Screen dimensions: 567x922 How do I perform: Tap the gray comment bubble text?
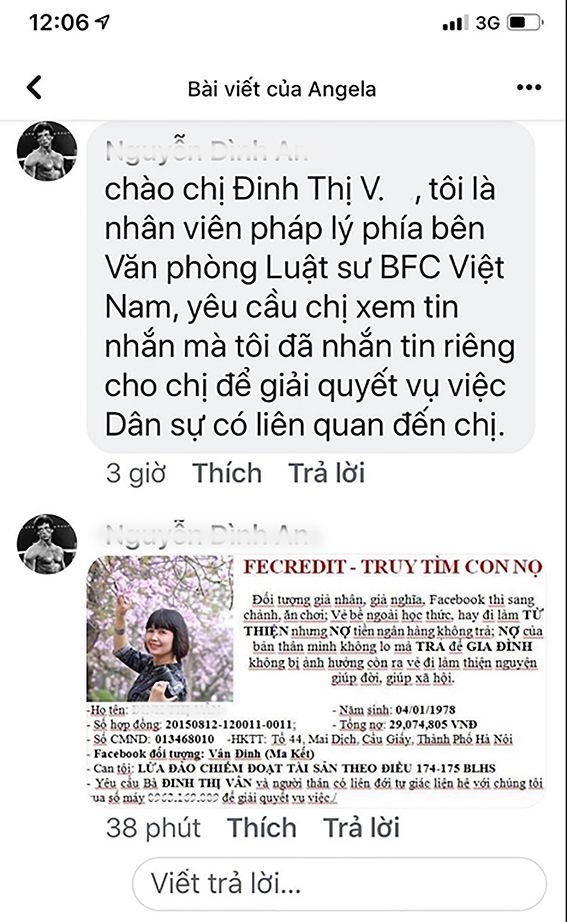point(310,307)
